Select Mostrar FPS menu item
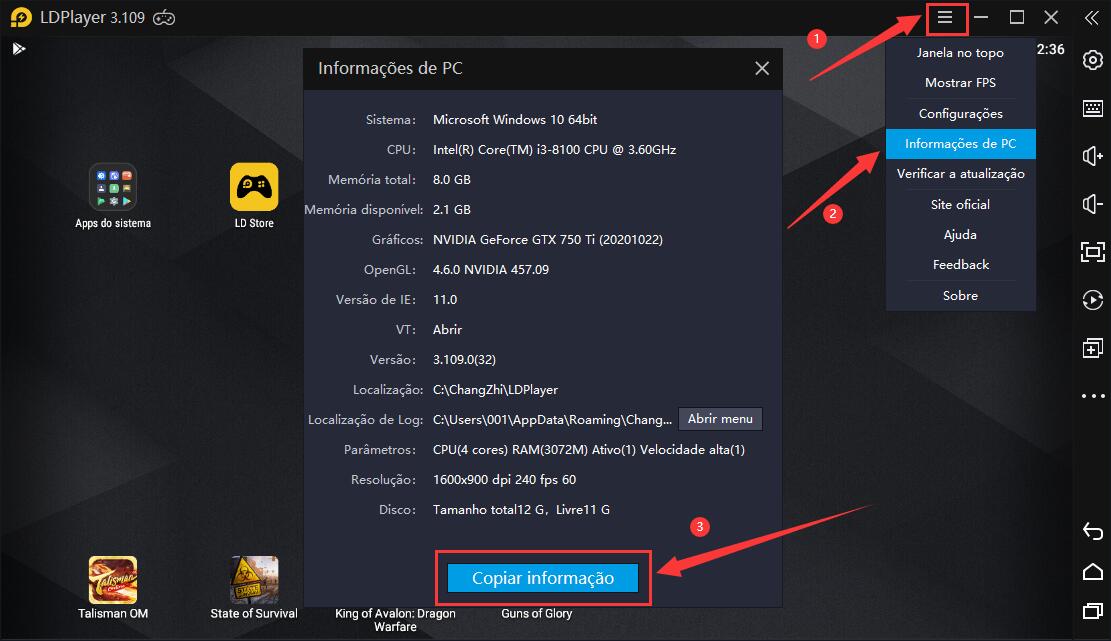The image size is (1111, 641). (960, 83)
